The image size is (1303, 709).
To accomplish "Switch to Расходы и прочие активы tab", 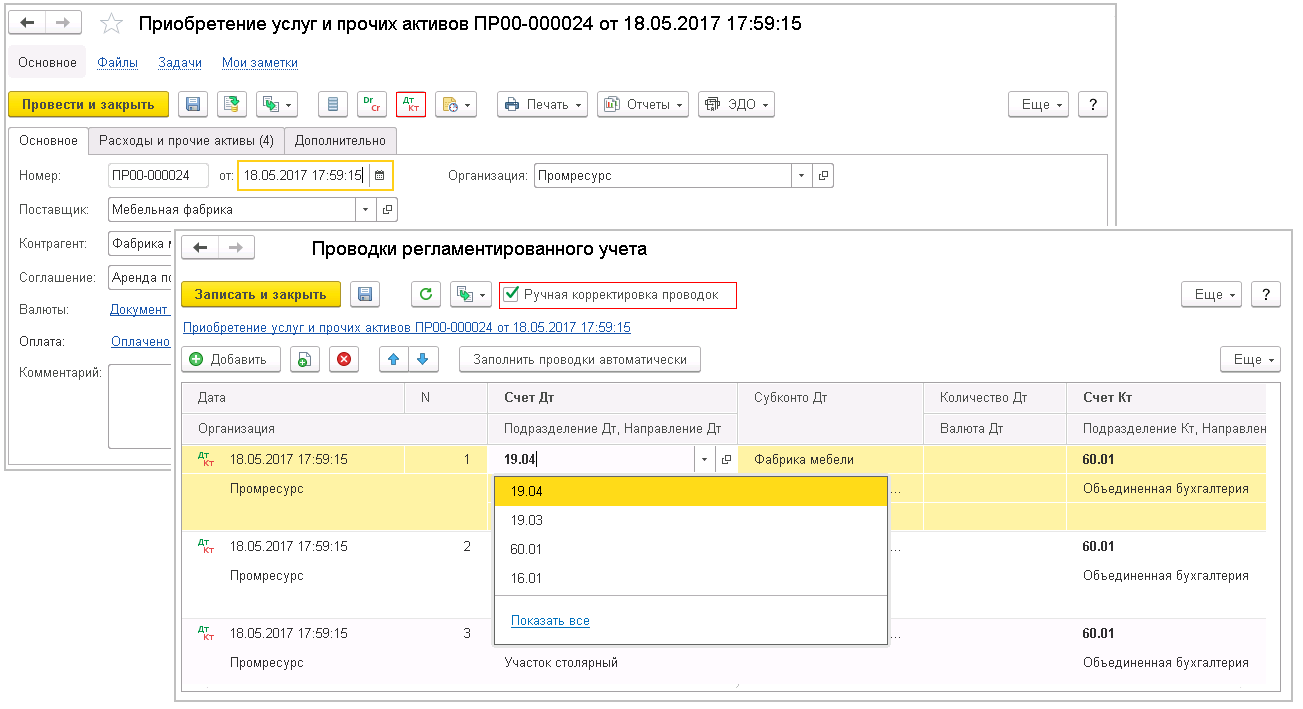I will [x=186, y=140].
